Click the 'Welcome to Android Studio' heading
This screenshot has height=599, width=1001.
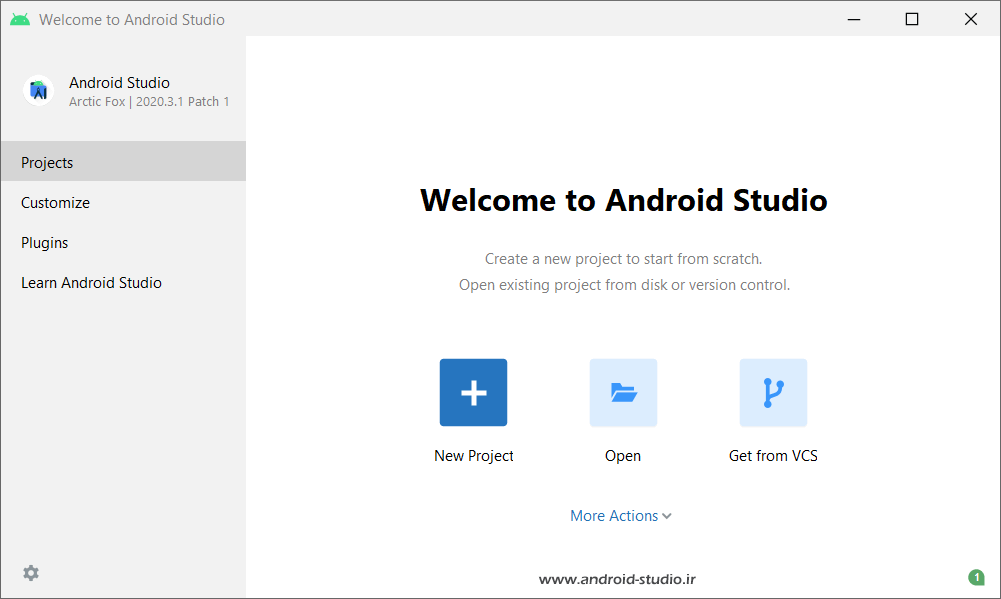pos(624,200)
